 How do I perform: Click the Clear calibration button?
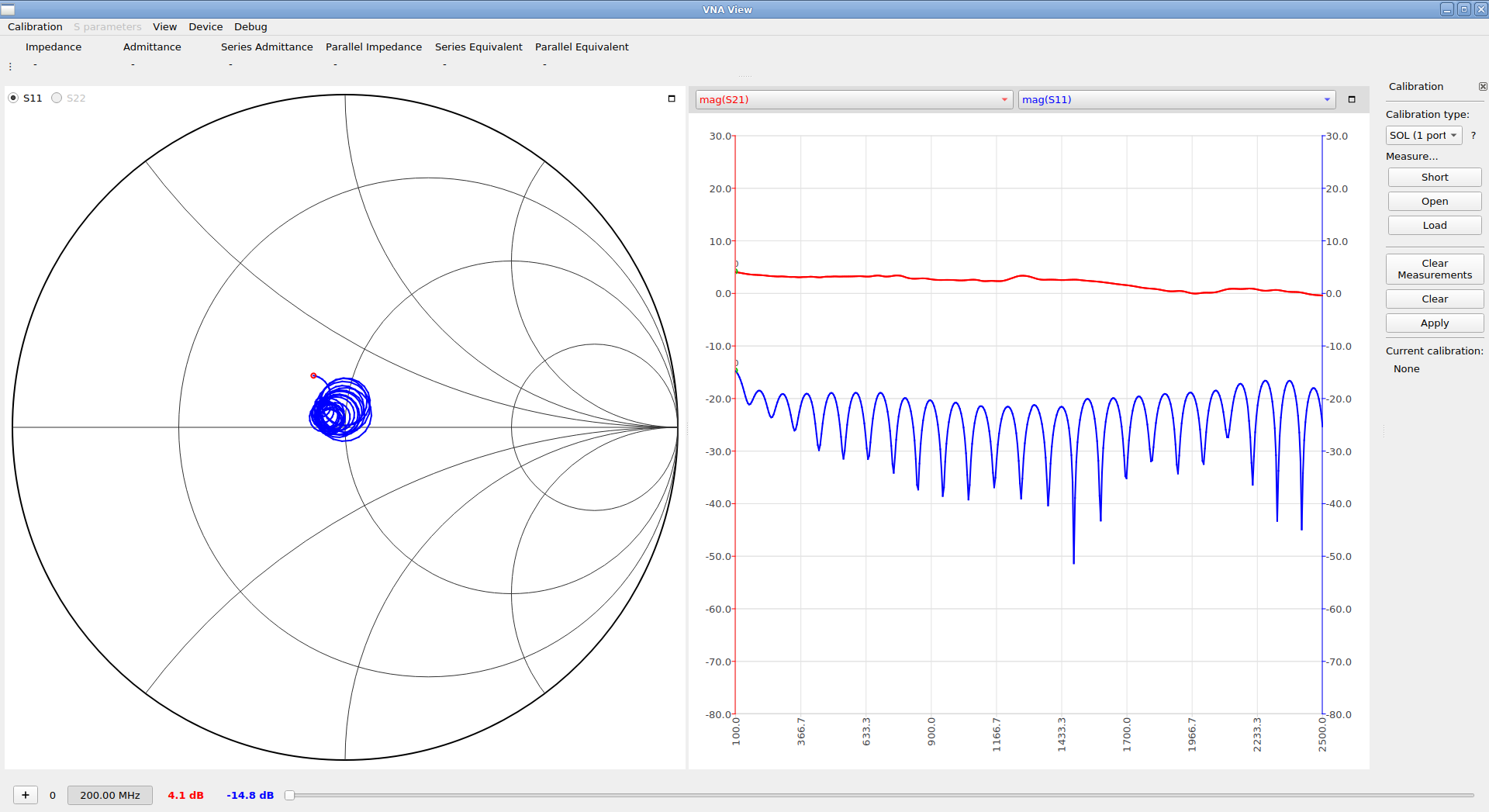click(x=1434, y=299)
